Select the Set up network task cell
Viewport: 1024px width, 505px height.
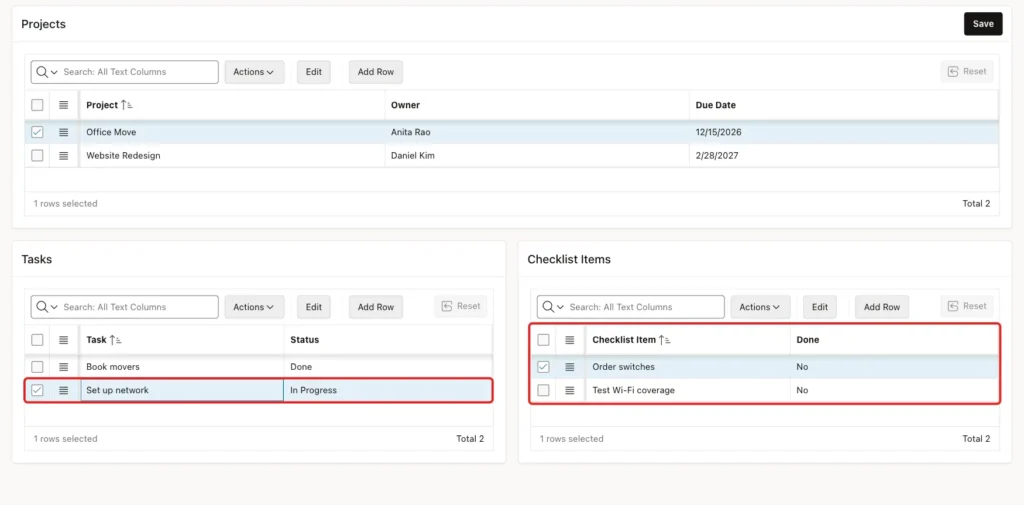coord(182,390)
